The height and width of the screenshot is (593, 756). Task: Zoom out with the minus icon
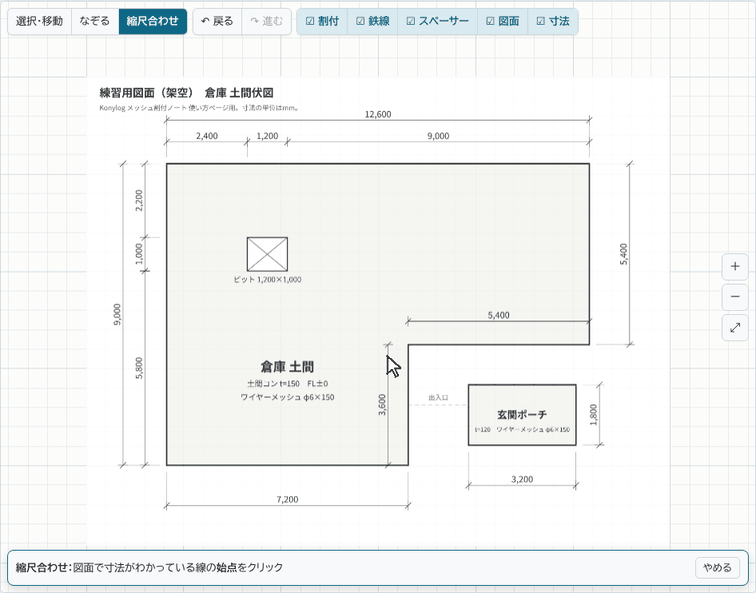[x=735, y=296]
